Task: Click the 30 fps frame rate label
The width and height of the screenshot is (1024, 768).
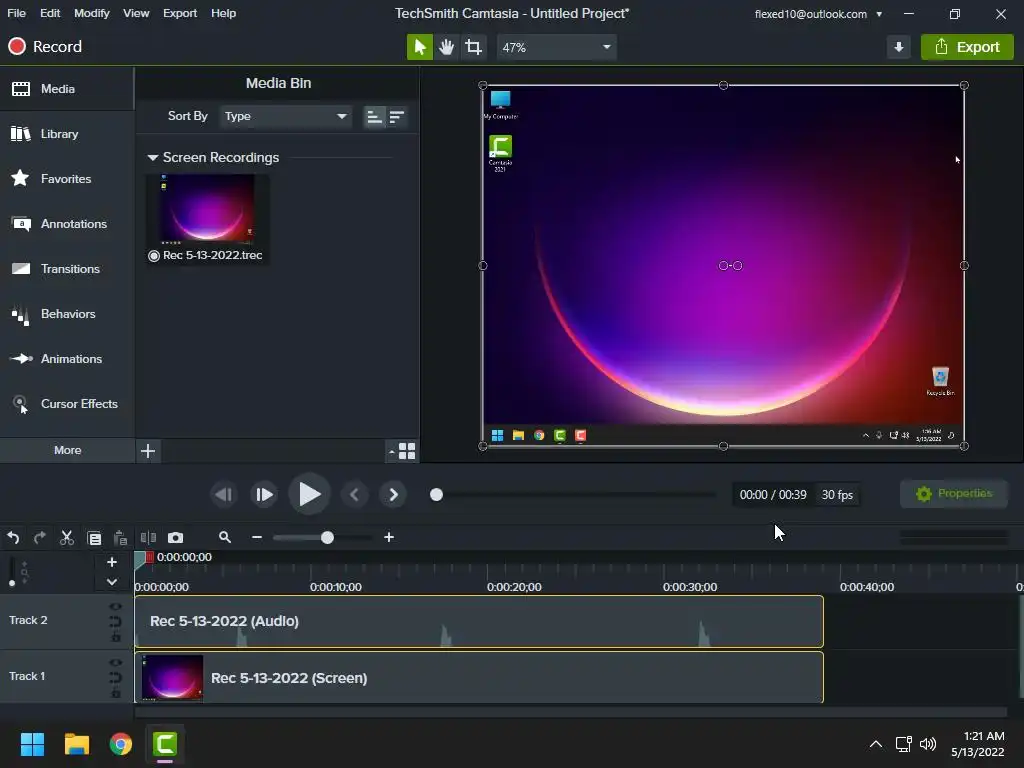Action: coord(837,495)
